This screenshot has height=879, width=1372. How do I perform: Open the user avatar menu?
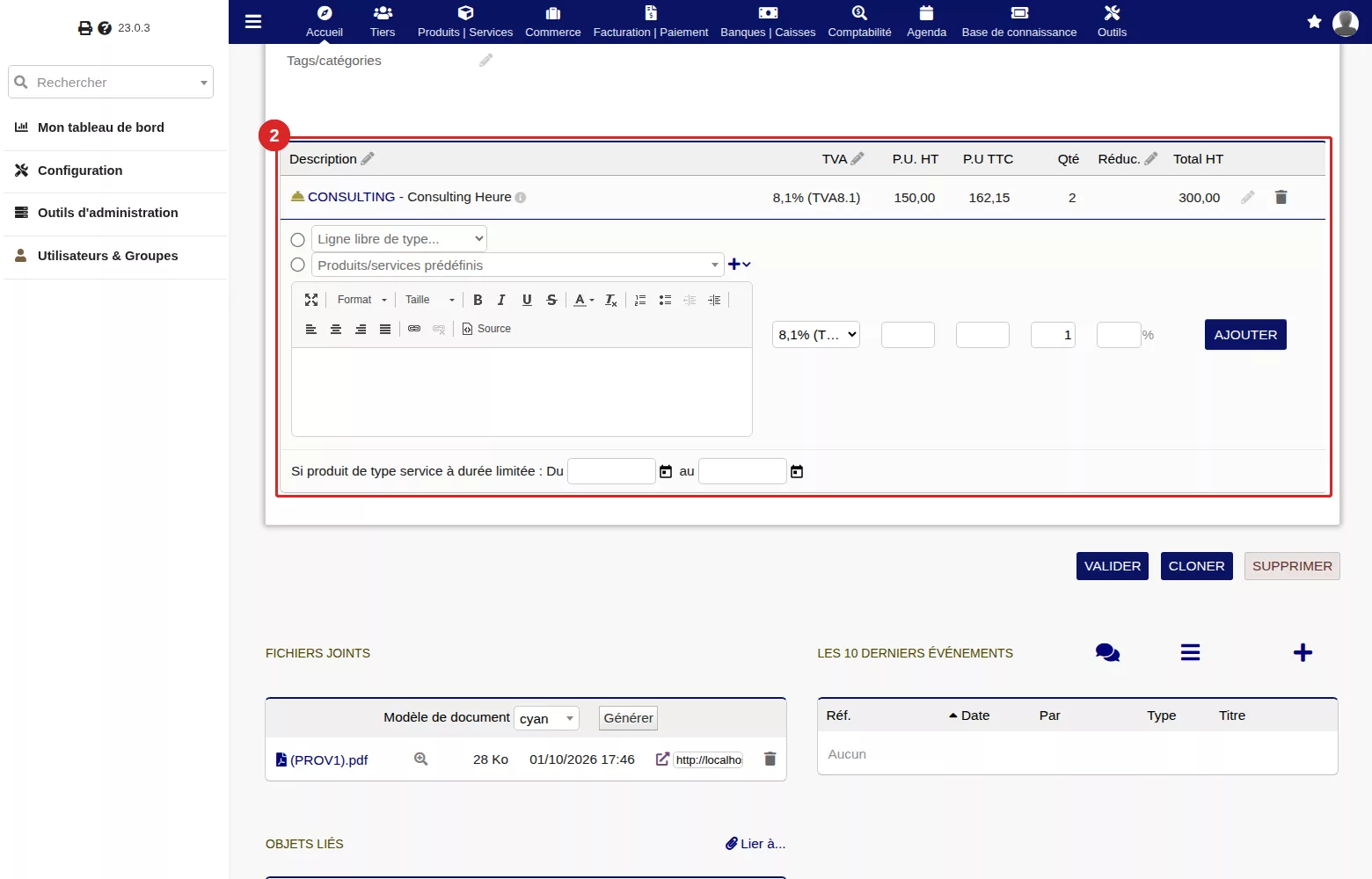click(1346, 23)
